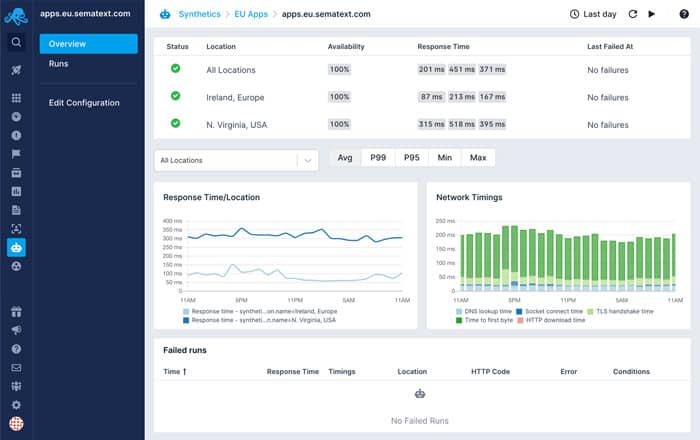Viewport: 700px width, 440px height.
Task: Select the highlighted Synthetics robot icon
Action: pos(16,248)
